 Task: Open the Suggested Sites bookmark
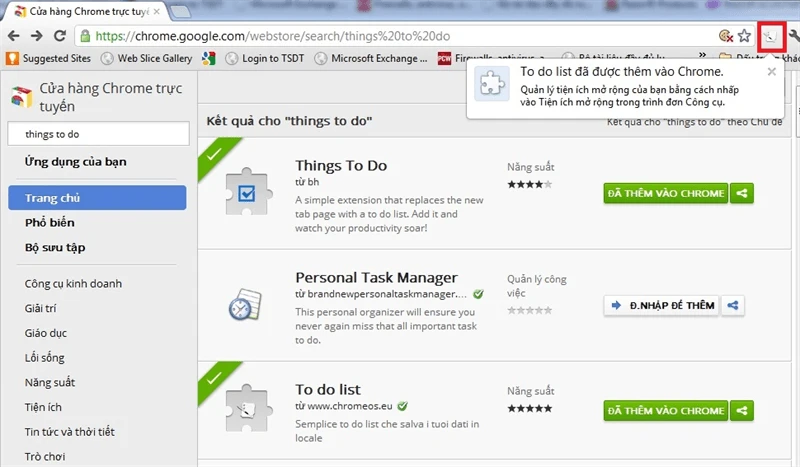pos(48,58)
